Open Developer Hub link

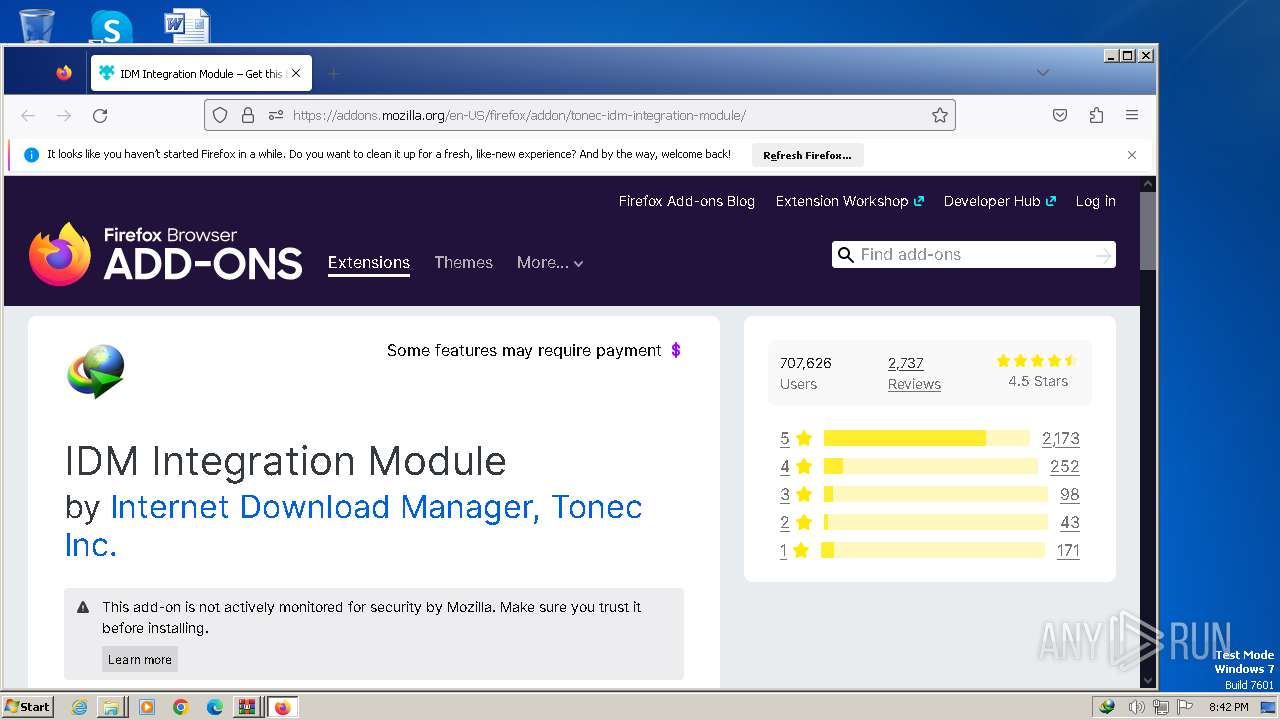[x=999, y=201]
